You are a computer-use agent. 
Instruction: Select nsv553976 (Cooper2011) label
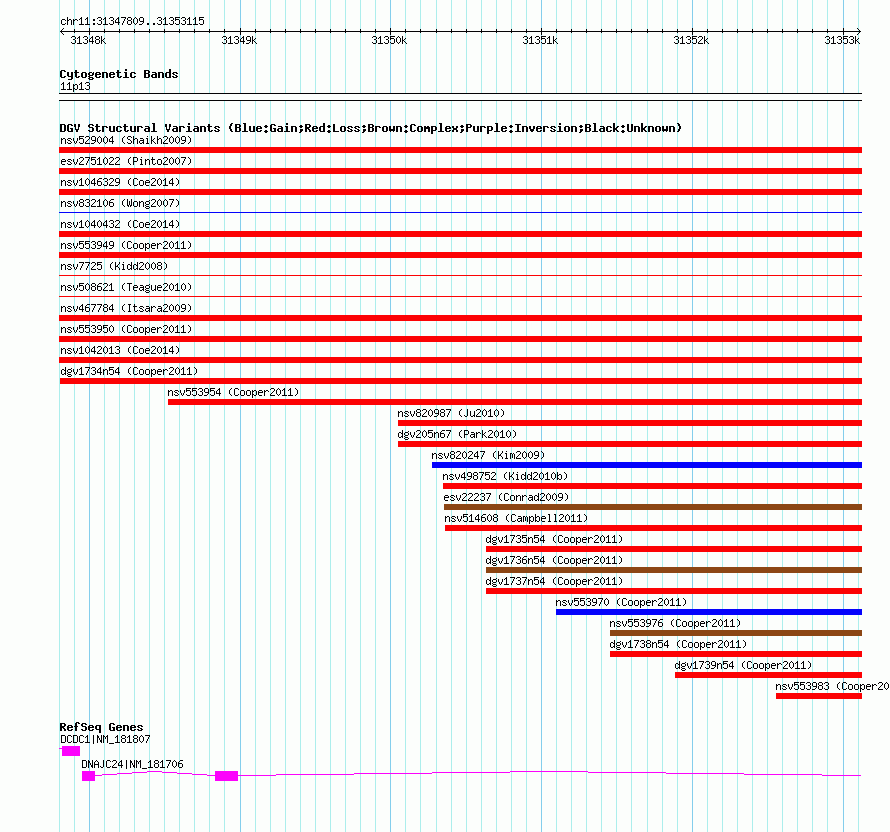tap(675, 623)
